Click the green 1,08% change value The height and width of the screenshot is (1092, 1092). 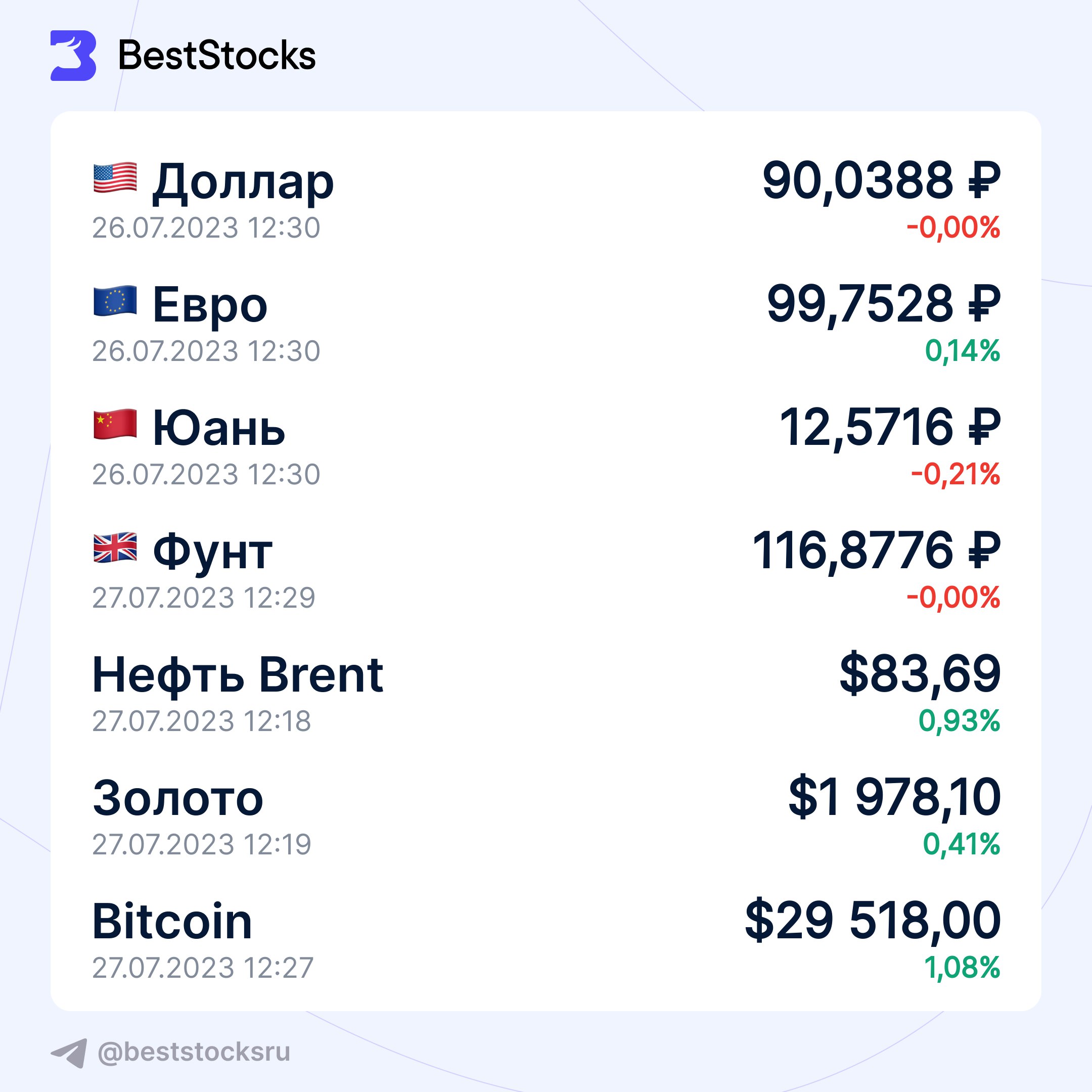(962, 967)
